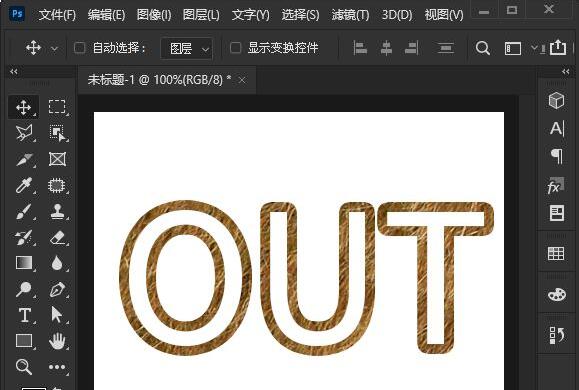
Task: Click distribute vertical centers icon
Action: (x=445, y=48)
